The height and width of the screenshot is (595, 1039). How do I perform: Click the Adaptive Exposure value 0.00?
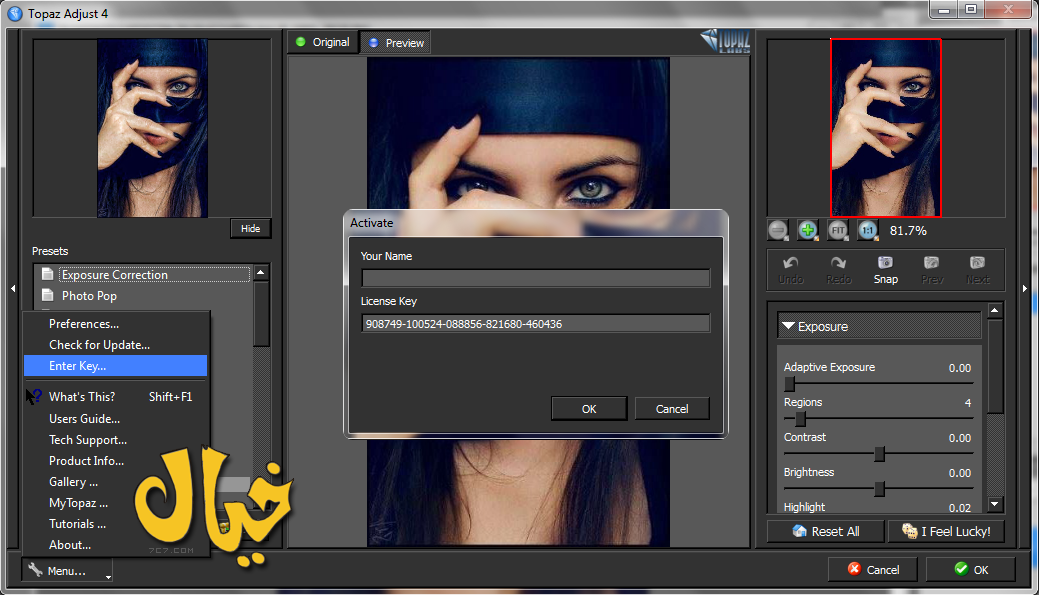point(959,368)
